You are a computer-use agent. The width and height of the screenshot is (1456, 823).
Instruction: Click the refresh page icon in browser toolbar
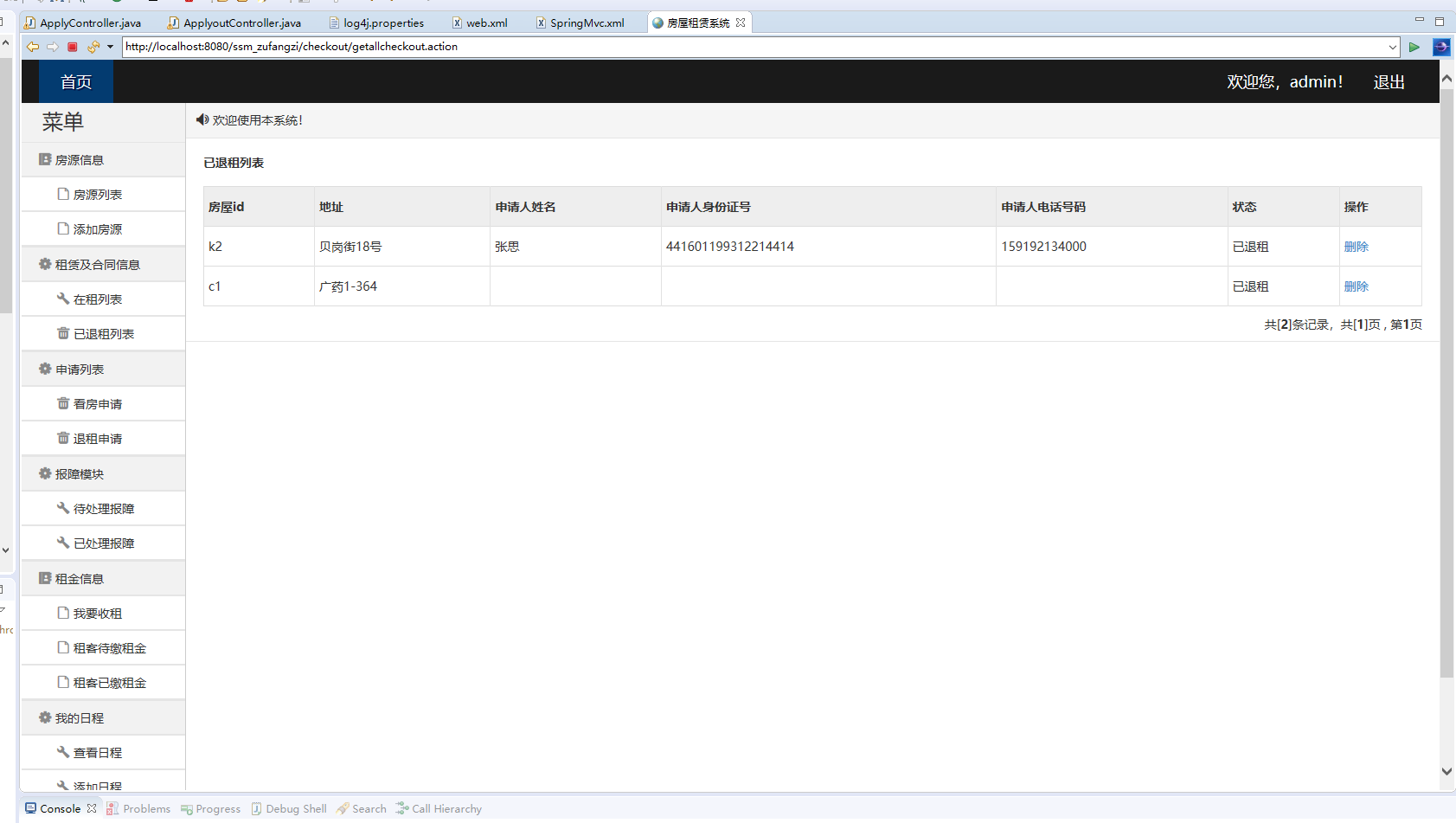click(x=93, y=47)
